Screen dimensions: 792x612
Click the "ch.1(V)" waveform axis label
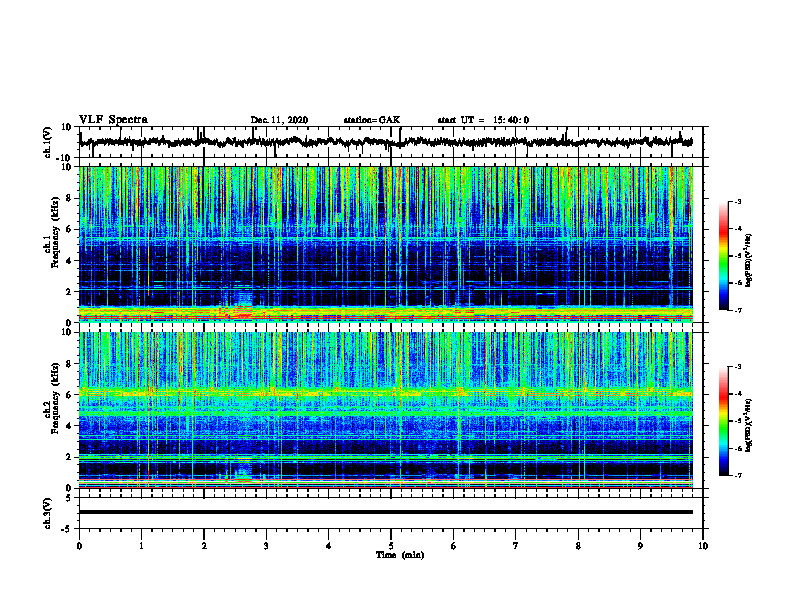click(x=47, y=142)
